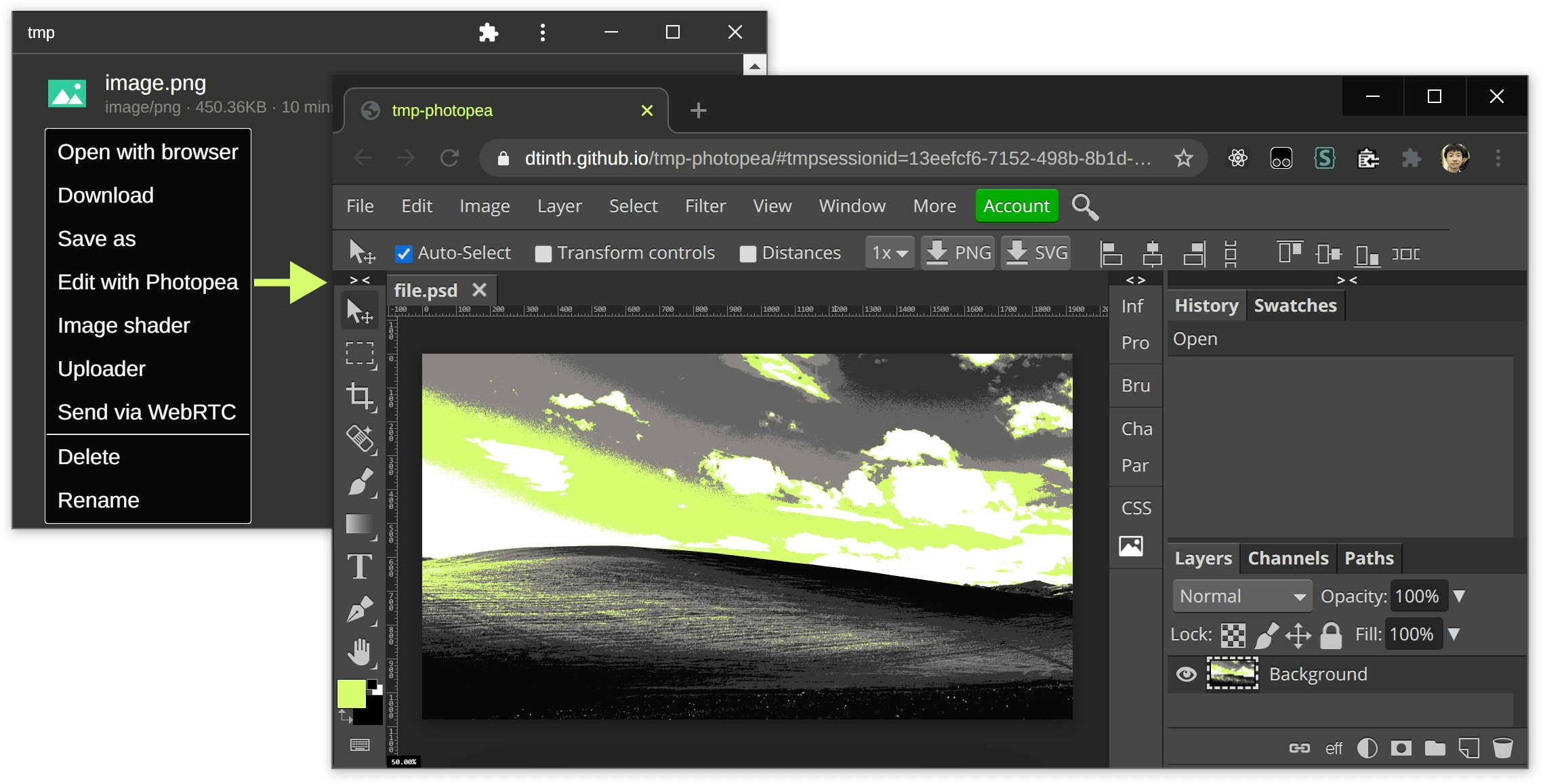Select the Pen tool

tap(360, 610)
